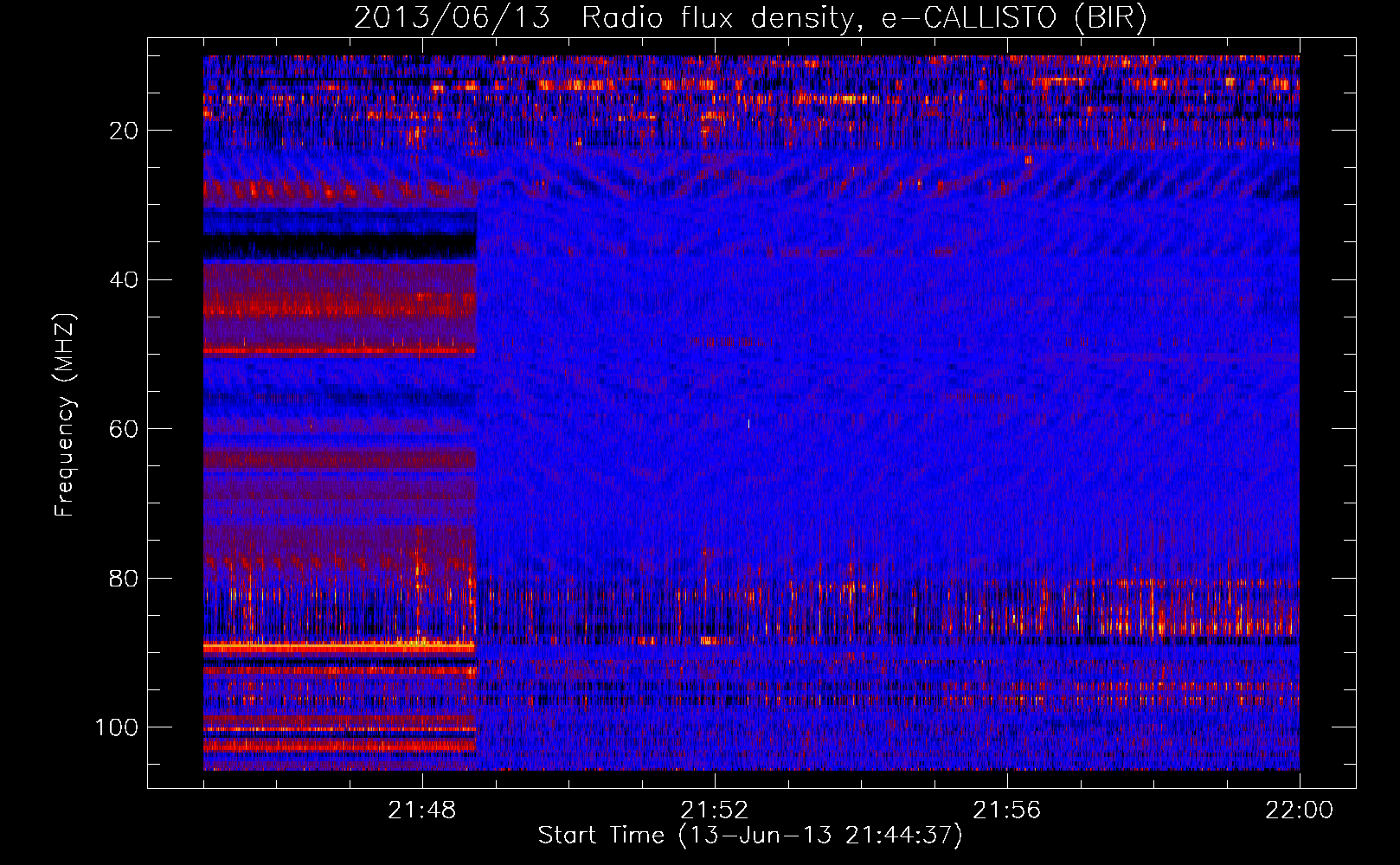Click the 100 MHz frequency tick label
Screen dimensions: 1400x865
117,727
